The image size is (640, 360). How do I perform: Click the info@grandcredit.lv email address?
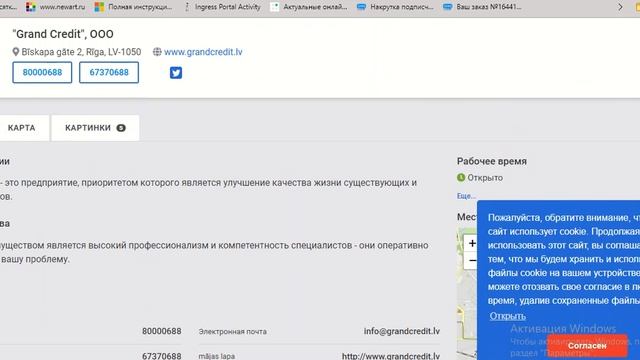point(402,331)
